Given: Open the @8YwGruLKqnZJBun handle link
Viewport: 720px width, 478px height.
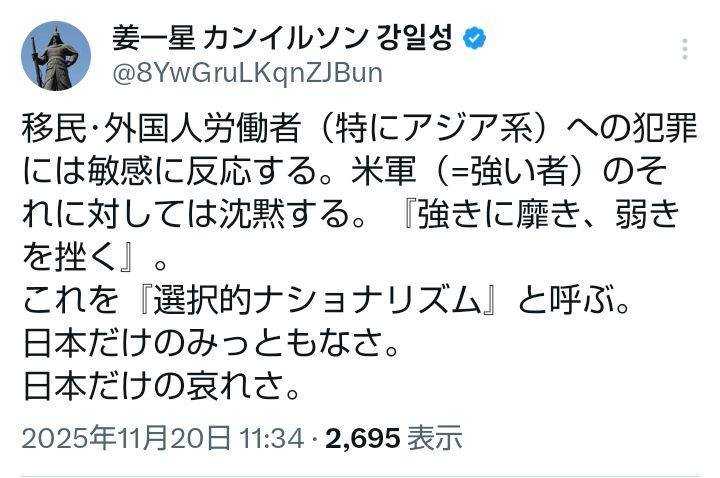Looking at the screenshot, I should (248, 73).
